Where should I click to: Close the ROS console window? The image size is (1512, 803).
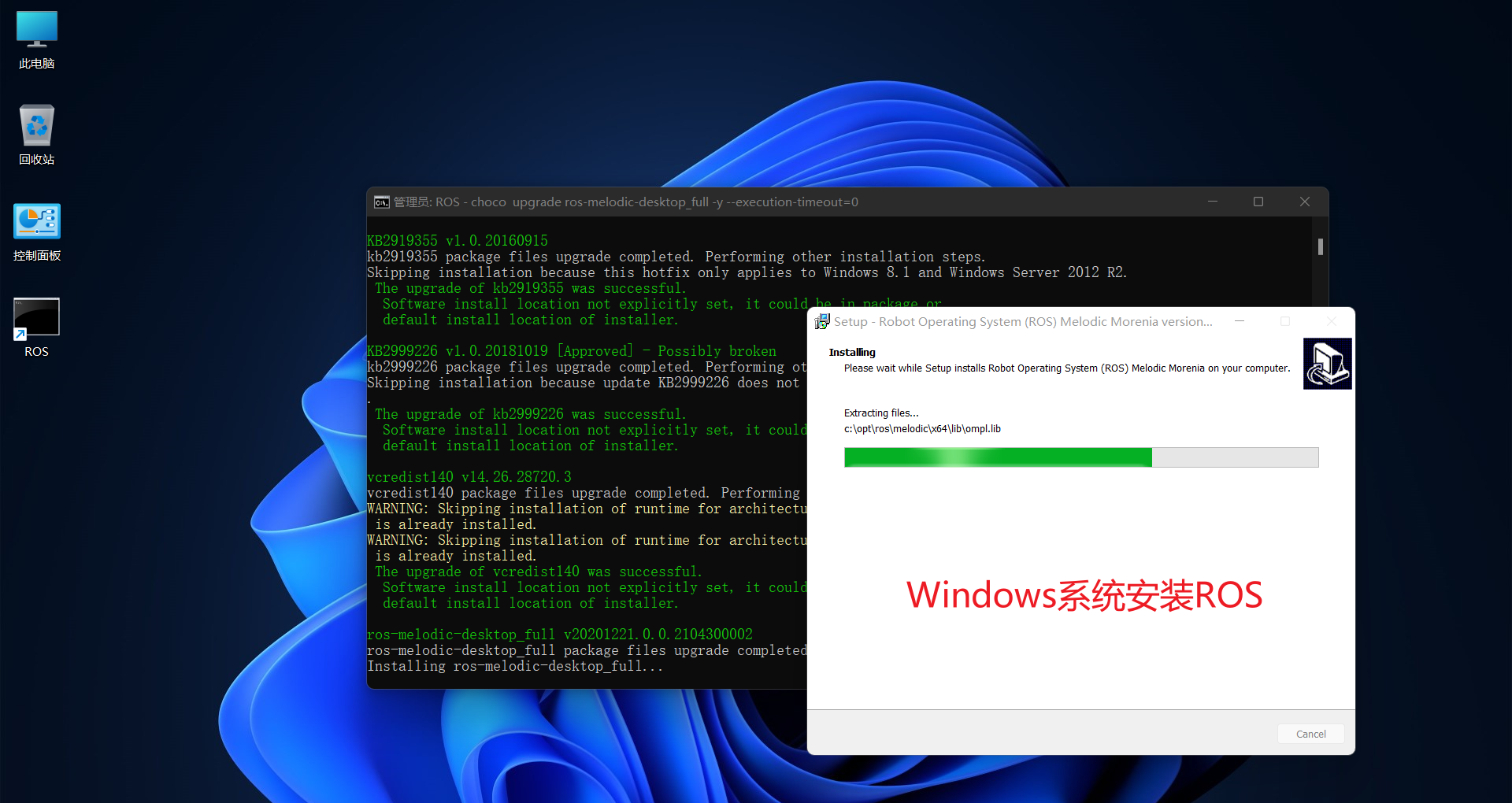coord(1304,202)
